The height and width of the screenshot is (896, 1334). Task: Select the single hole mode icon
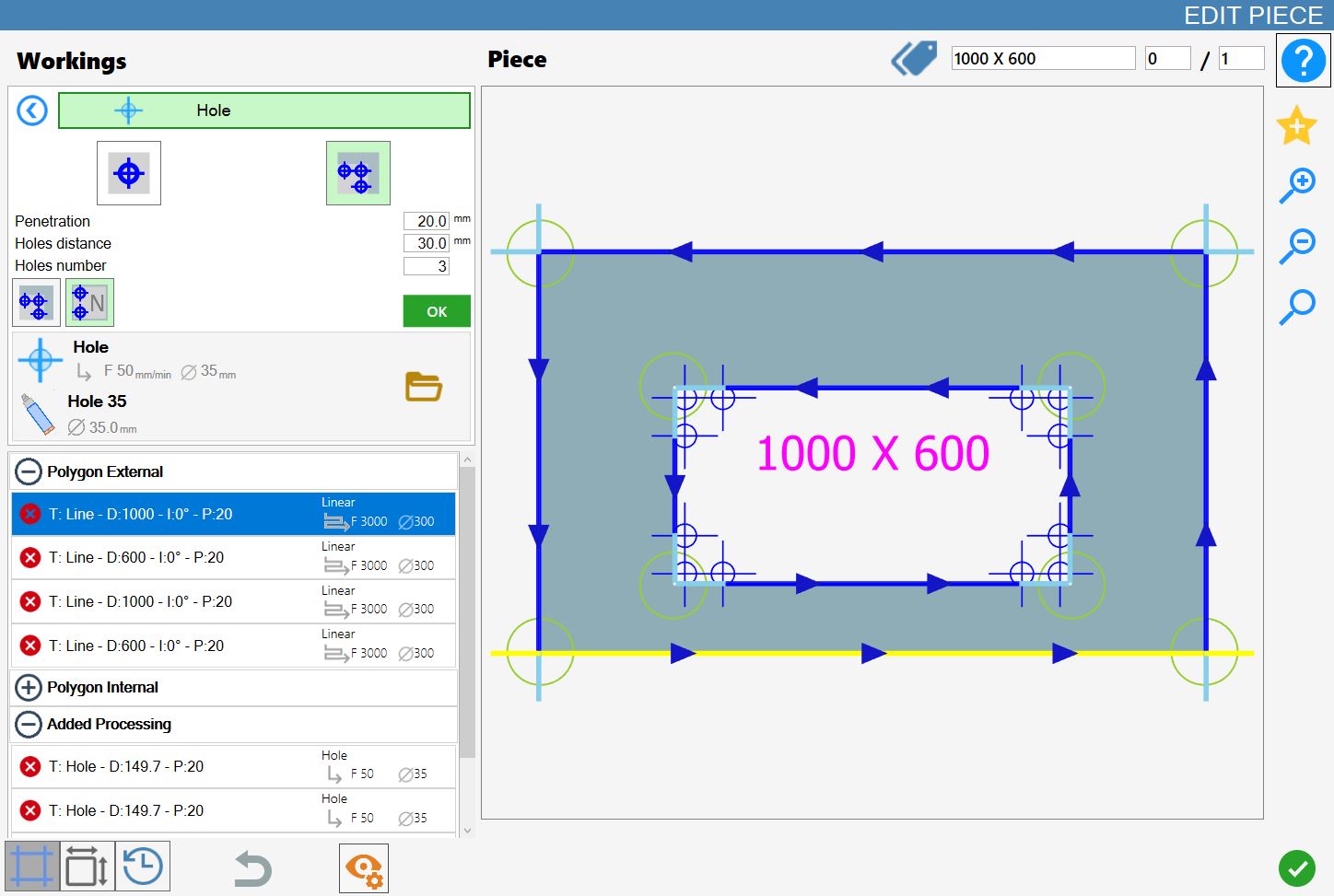coord(129,173)
